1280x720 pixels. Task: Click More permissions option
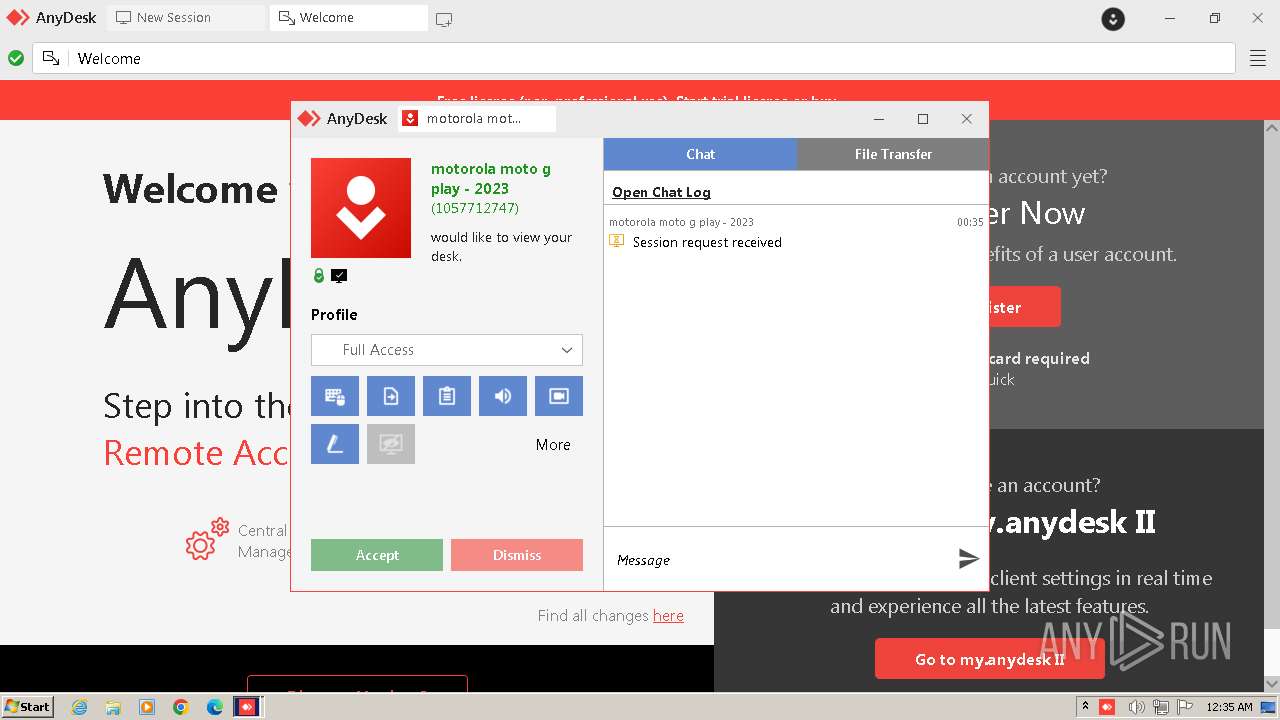pos(553,445)
